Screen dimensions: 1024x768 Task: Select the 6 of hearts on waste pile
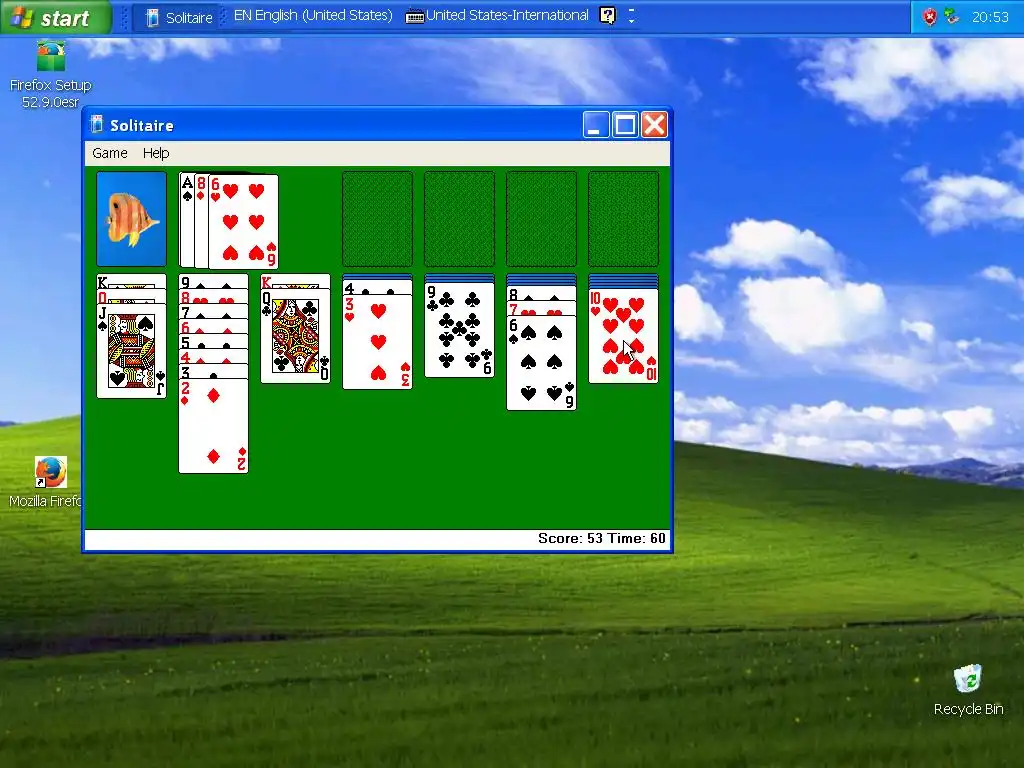(x=244, y=221)
